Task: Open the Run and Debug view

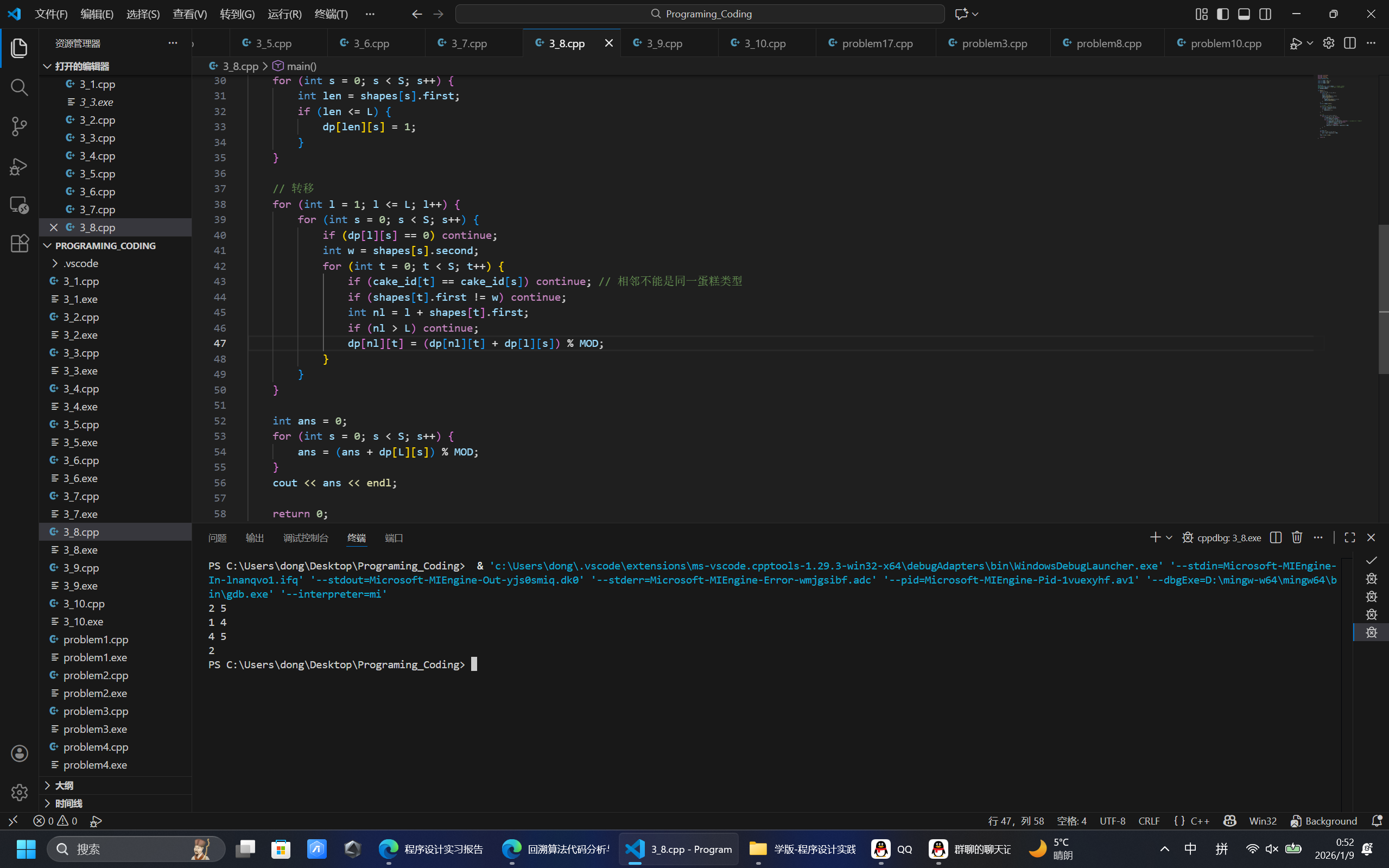Action: click(20, 167)
